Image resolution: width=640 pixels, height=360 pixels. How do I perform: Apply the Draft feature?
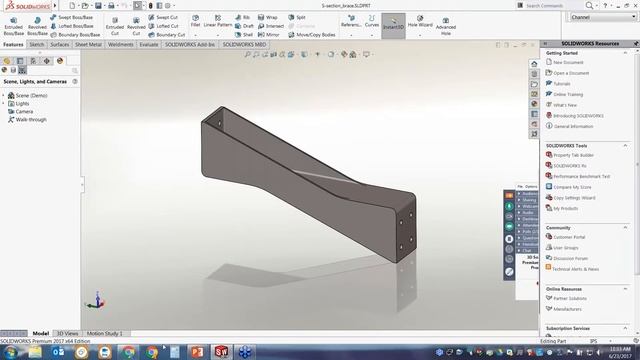pyautogui.click(x=244, y=26)
